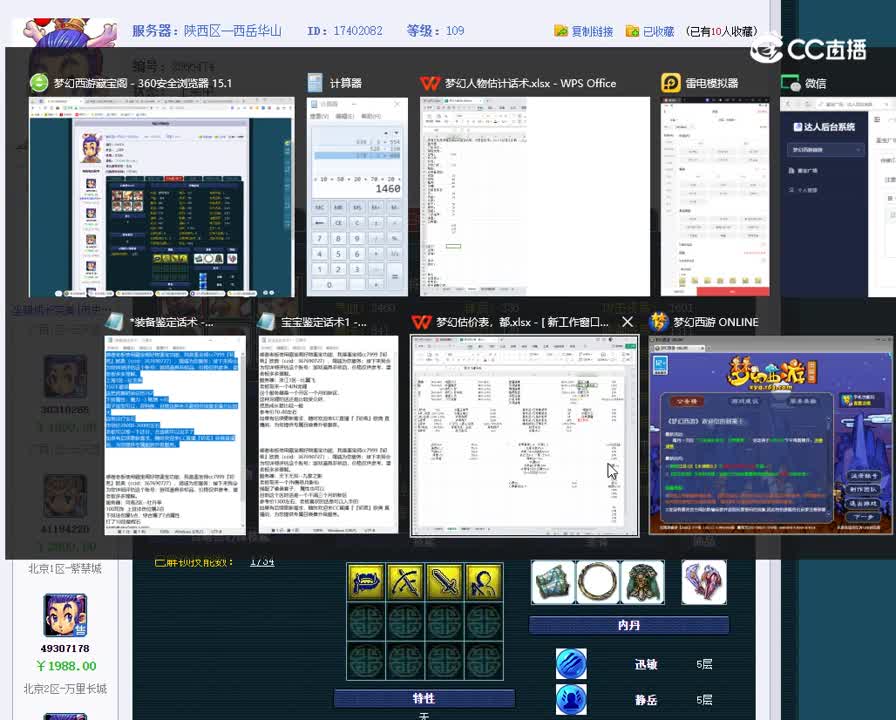Click the 已有10人收藏 count text

722,31
